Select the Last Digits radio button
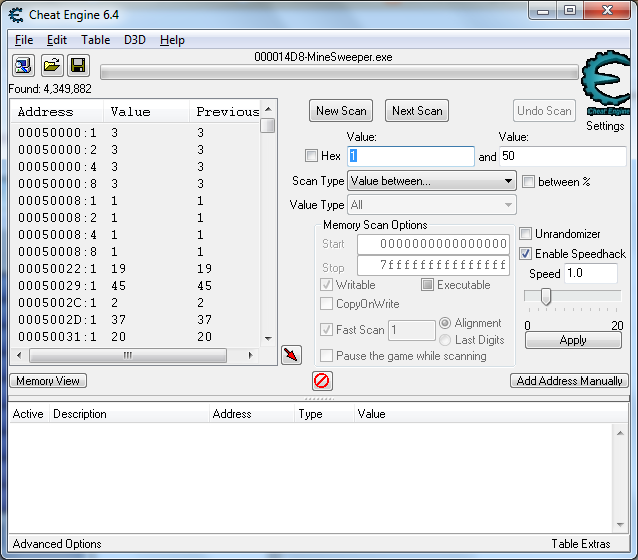This screenshot has width=638, height=560. (445, 340)
